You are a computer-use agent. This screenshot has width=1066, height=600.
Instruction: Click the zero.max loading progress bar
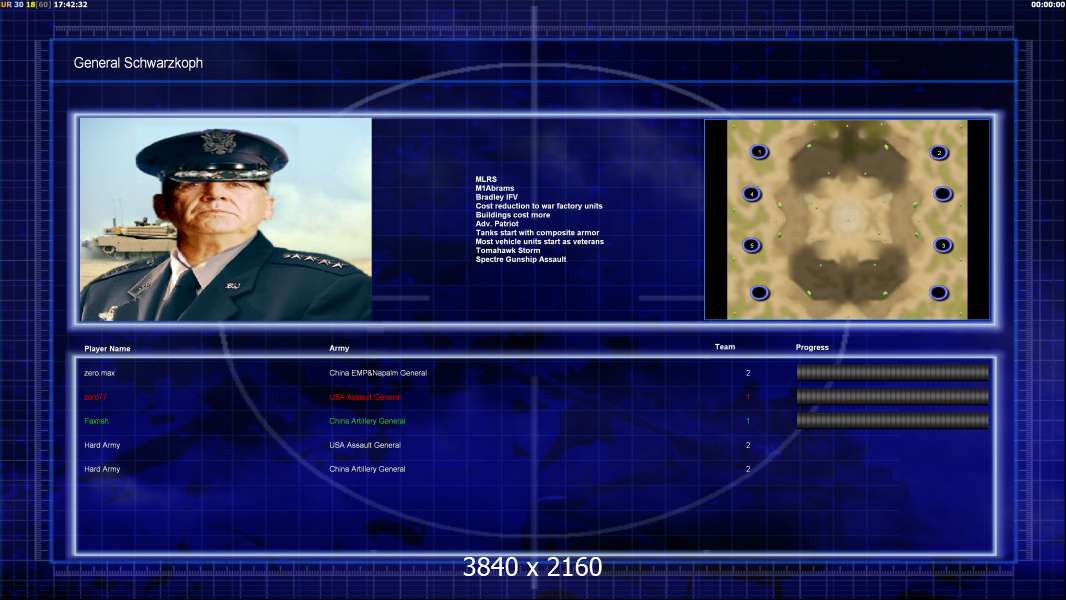pyautogui.click(x=892, y=373)
